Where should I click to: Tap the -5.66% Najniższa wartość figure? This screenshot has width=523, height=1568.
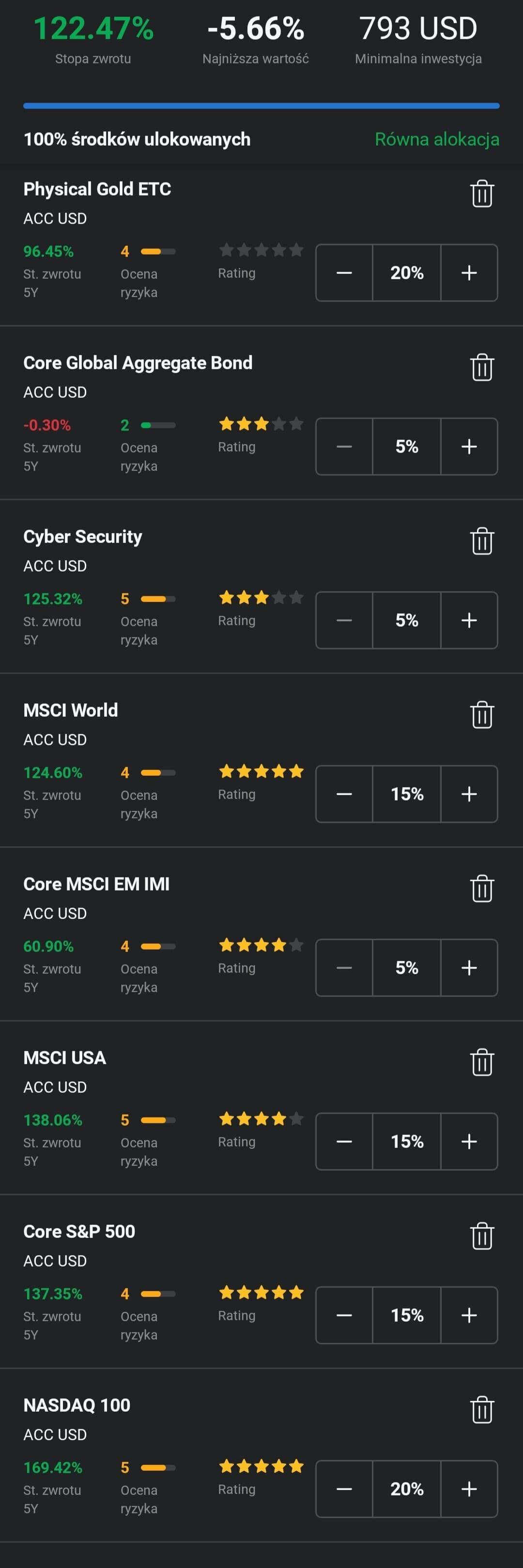(x=256, y=29)
